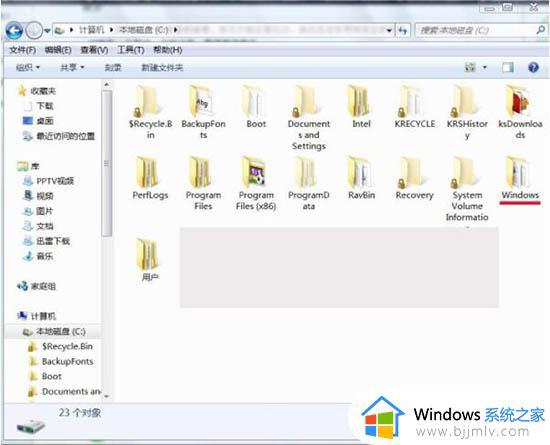
Task: Open the Program Files (x86) folder
Action: coord(254,173)
